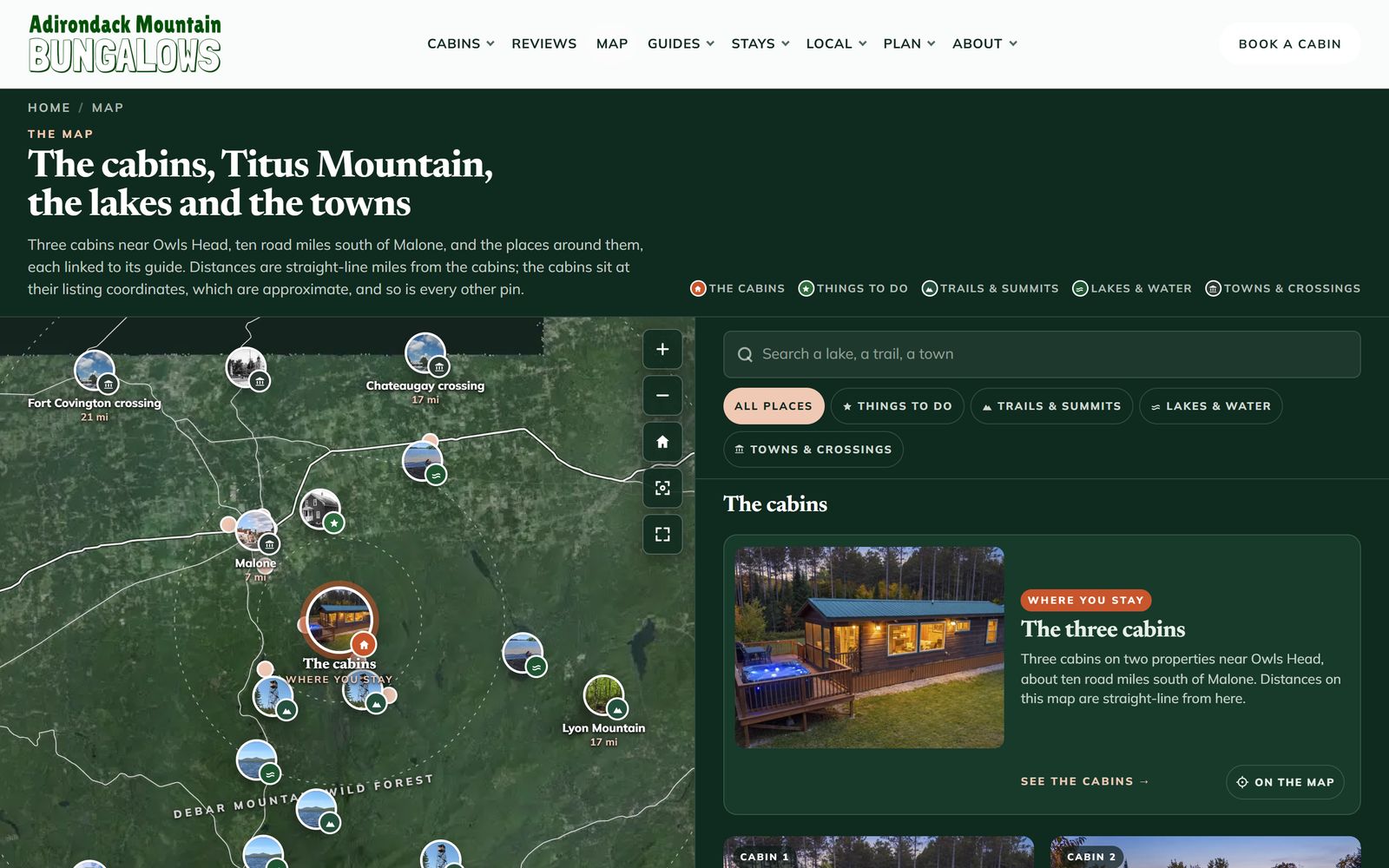Open Reviews in the top navigation
The height and width of the screenshot is (868, 1389).
pos(543,43)
